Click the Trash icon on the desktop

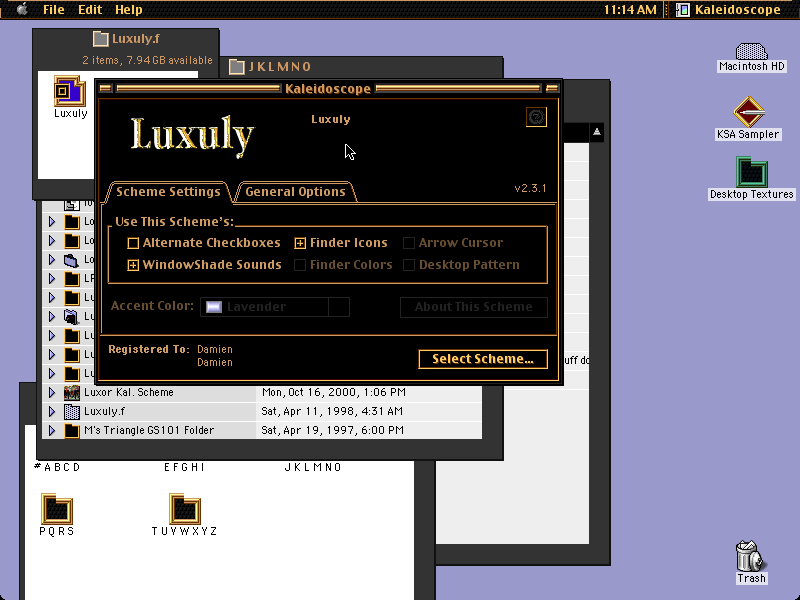tap(751, 556)
